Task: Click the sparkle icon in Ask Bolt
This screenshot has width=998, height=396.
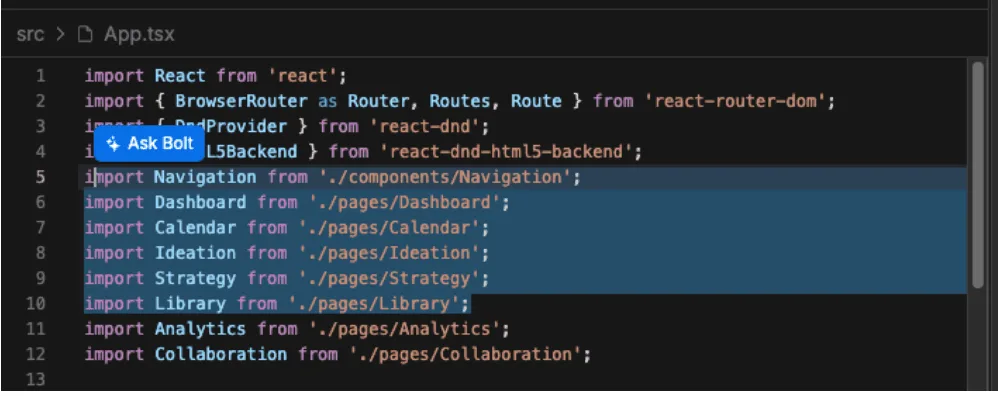Action: (113, 144)
